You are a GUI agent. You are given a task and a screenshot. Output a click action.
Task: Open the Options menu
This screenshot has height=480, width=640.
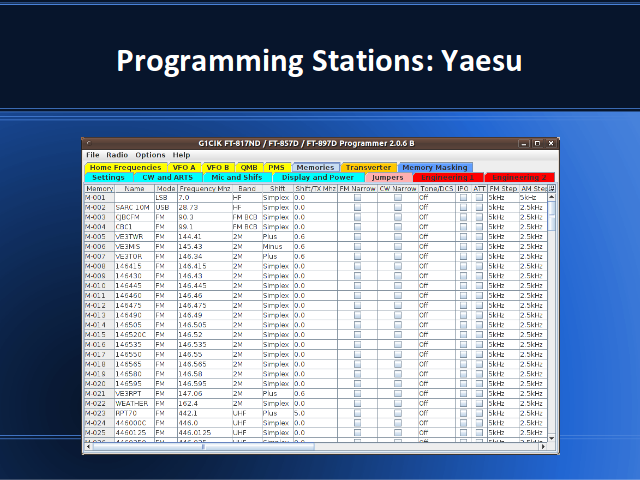[x=150, y=155]
